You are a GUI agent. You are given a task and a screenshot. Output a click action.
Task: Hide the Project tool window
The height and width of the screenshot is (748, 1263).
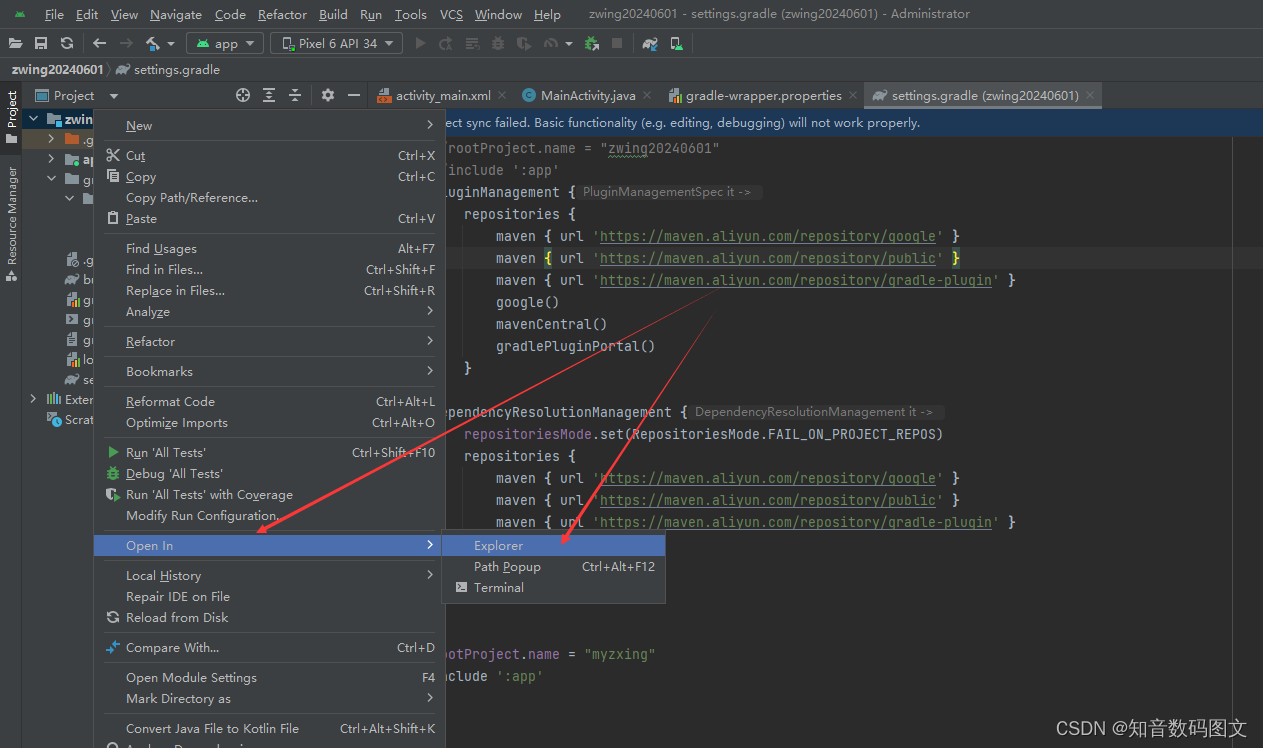pyautogui.click(x=355, y=95)
